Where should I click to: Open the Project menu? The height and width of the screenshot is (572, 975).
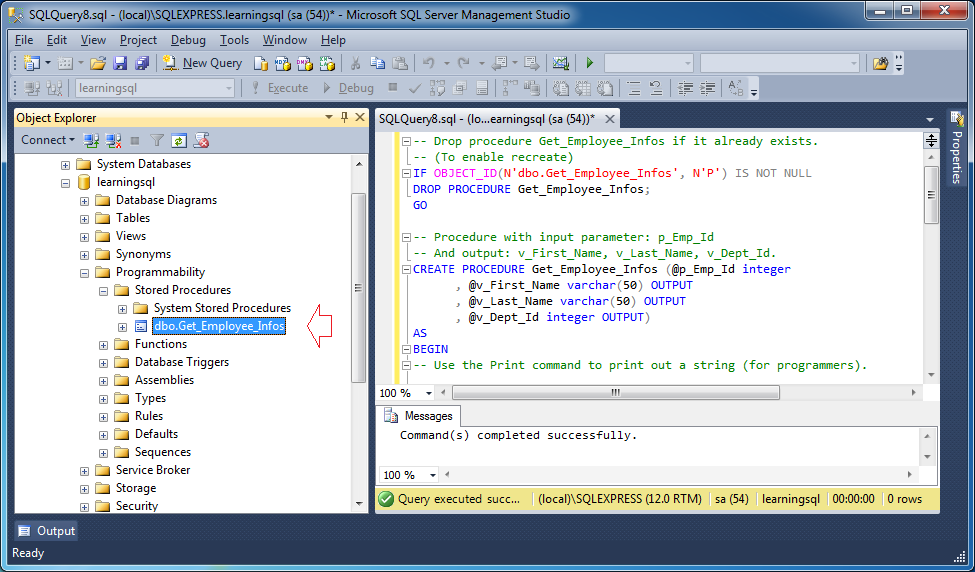[138, 40]
